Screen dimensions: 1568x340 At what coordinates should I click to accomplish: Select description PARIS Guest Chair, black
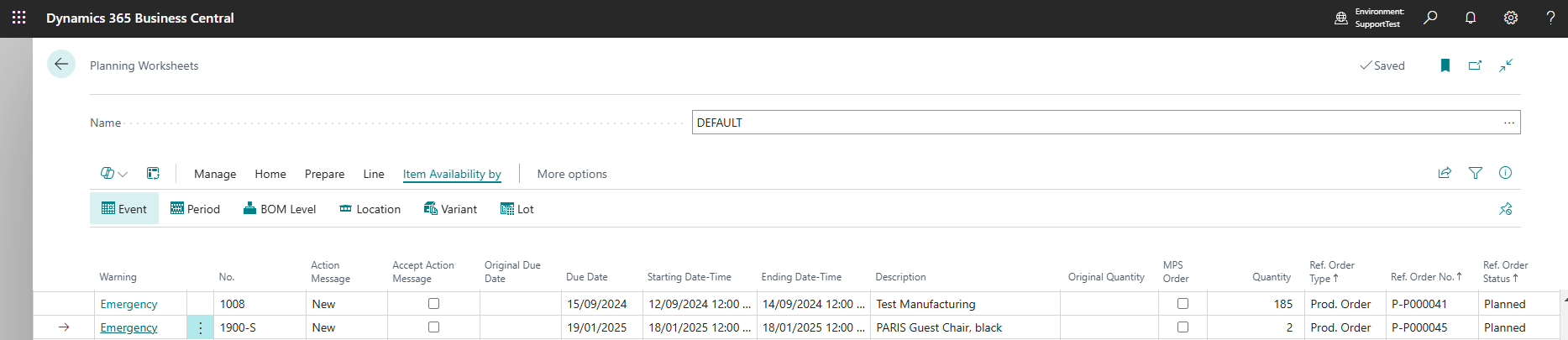point(965,327)
